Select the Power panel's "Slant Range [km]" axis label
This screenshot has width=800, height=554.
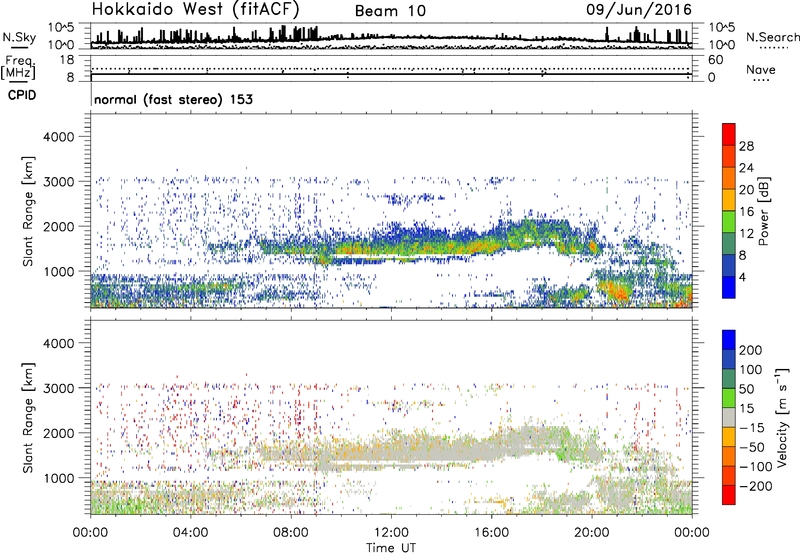click(28, 211)
